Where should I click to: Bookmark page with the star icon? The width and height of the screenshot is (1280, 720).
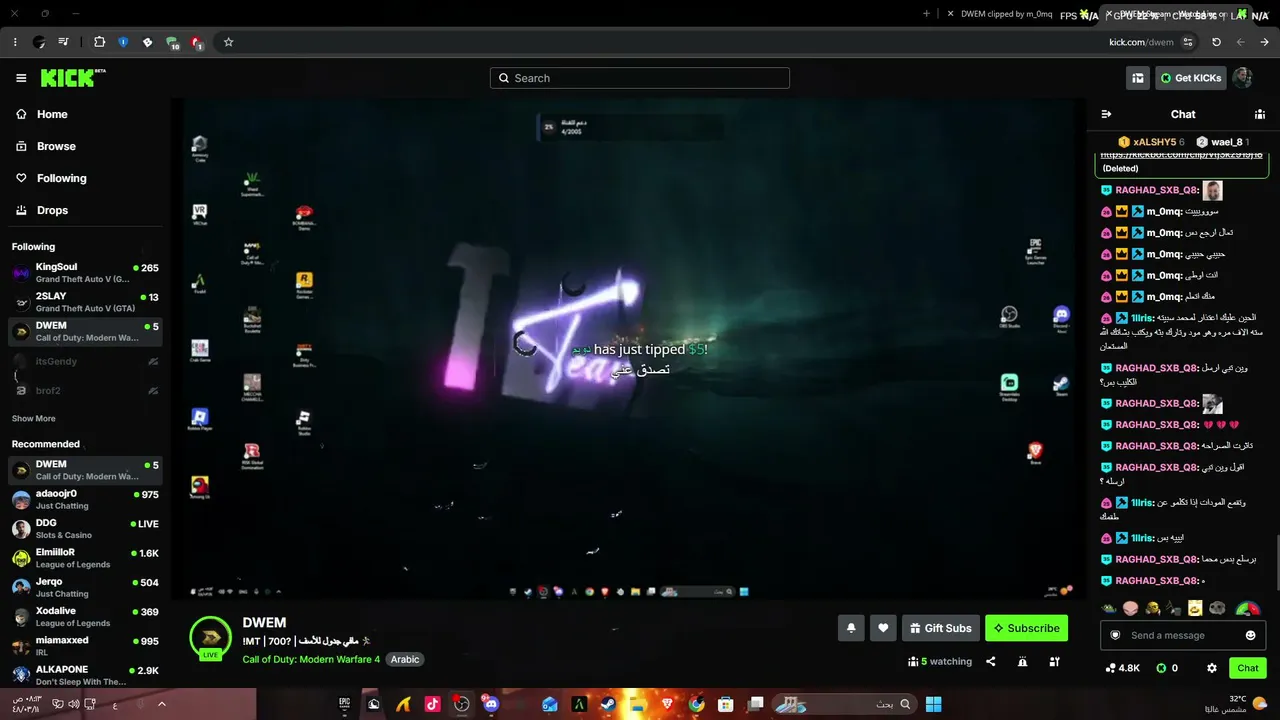pyautogui.click(x=228, y=42)
